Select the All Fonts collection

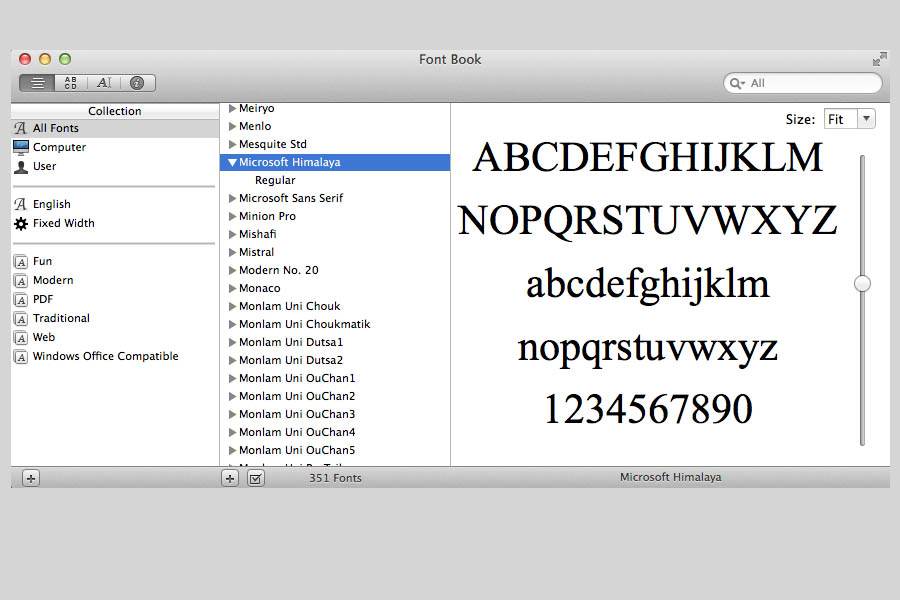[115, 128]
